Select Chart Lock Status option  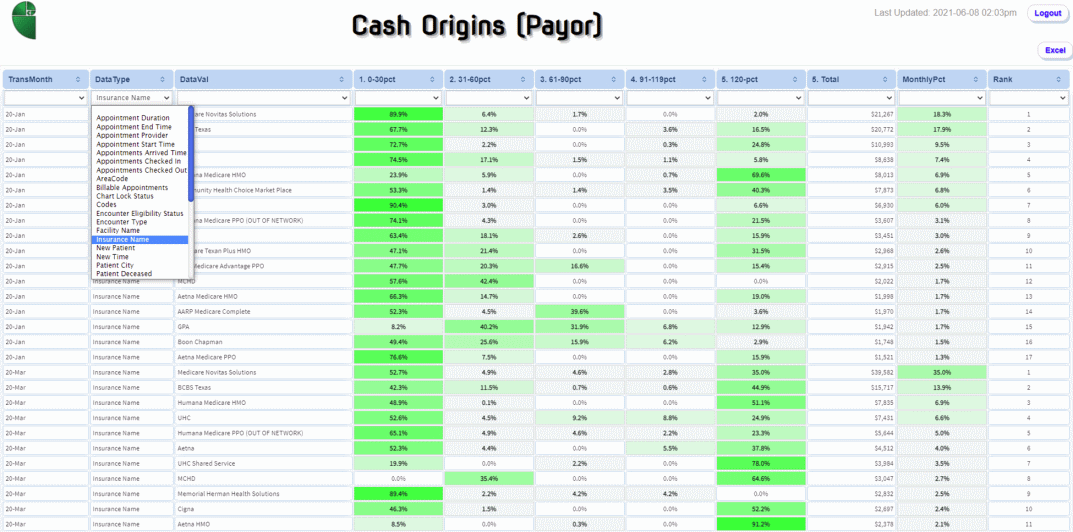[140, 196]
